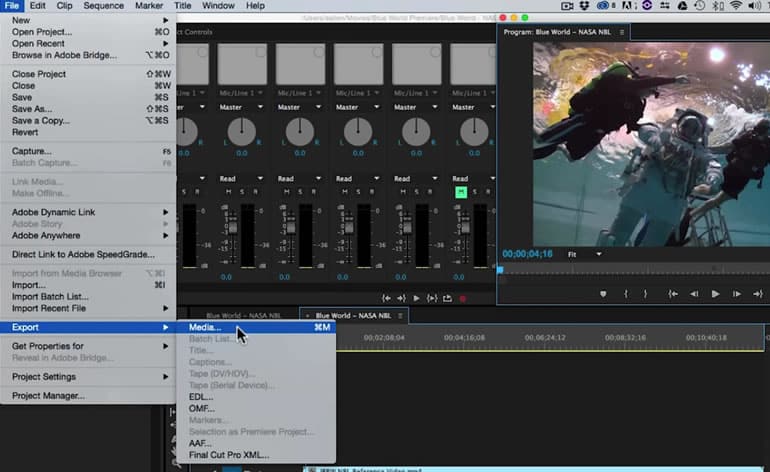Click Google Drive icon in menu bar
This screenshot has height=472, width=770.
683,6
